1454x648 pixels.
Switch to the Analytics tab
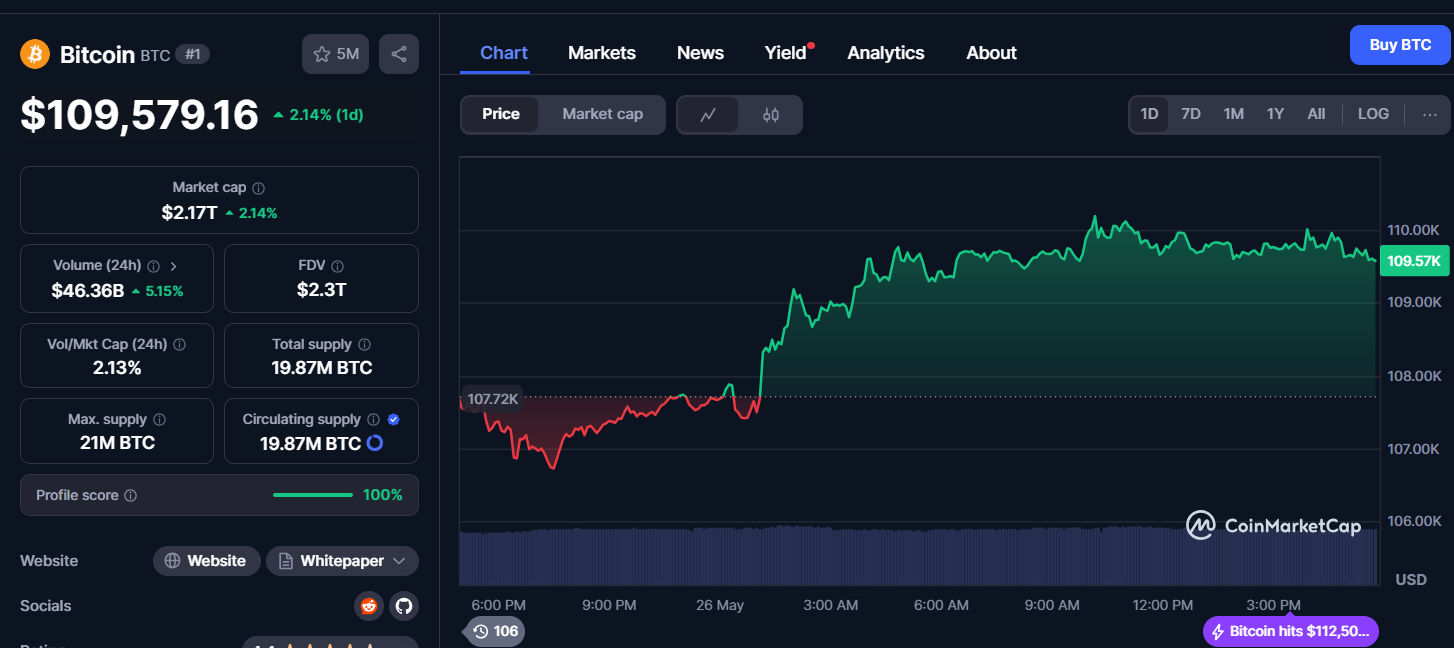tap(885, 53)
